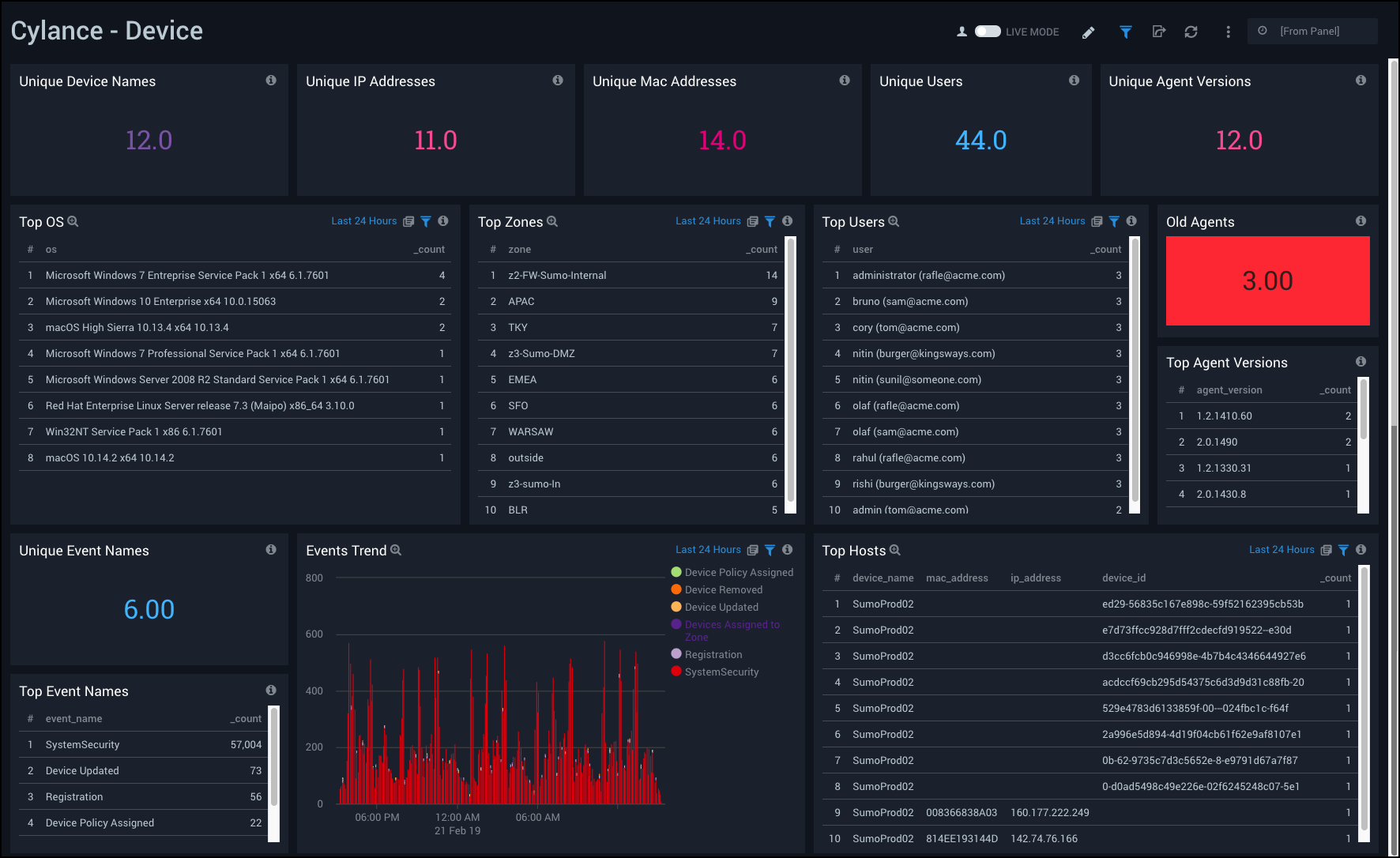Select the filter icon on Top Hosts panel

coord(1344,550)
